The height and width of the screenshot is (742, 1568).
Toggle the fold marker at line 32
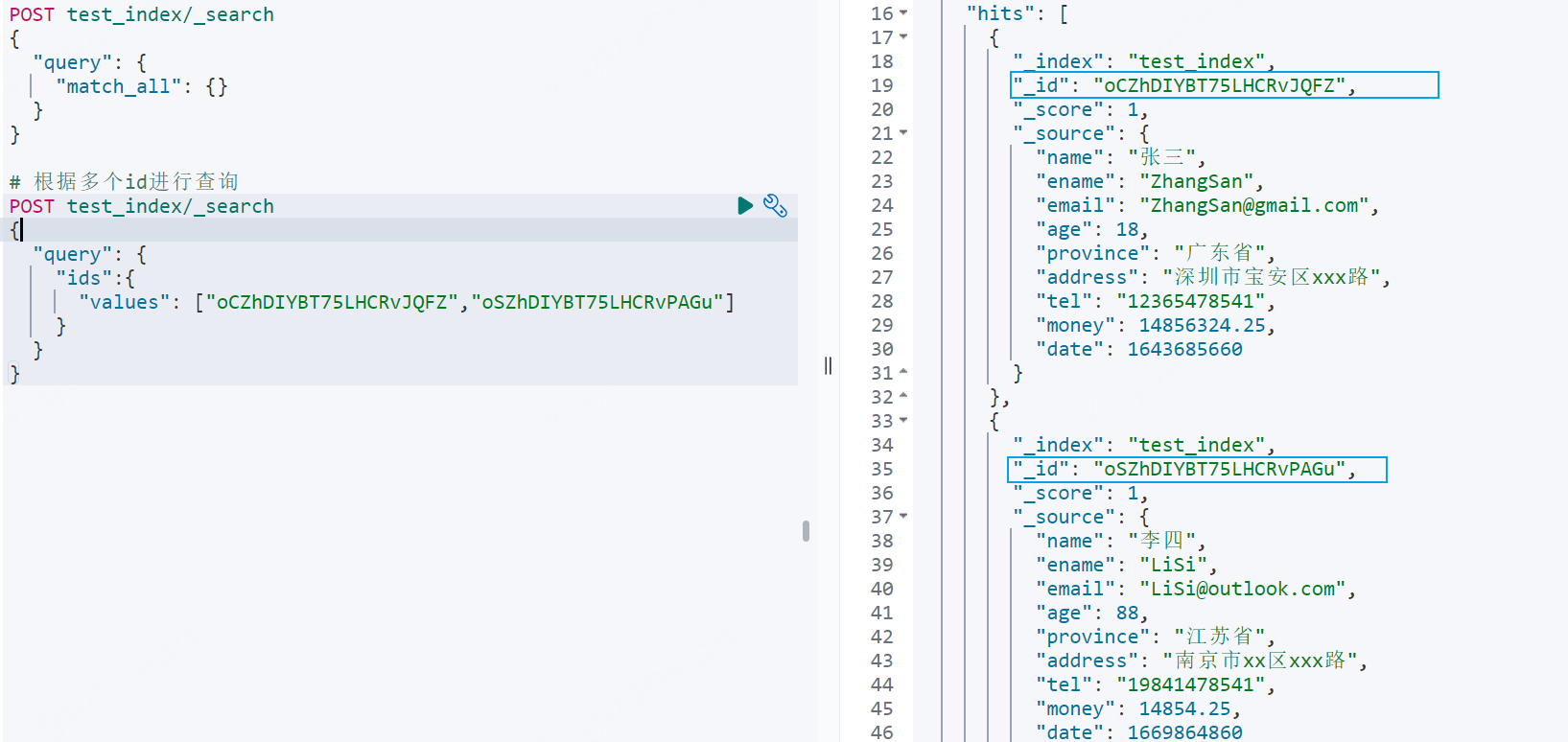(903, 397)
